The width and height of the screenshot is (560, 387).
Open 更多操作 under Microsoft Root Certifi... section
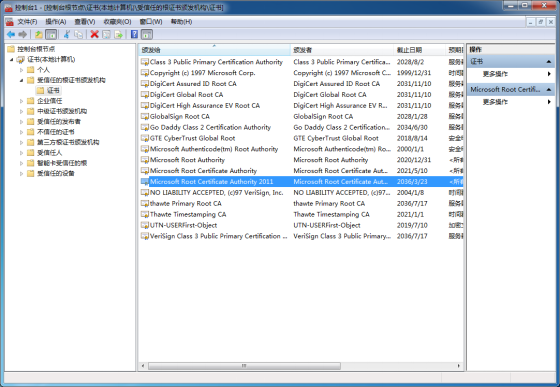click(x=495, y=102)
